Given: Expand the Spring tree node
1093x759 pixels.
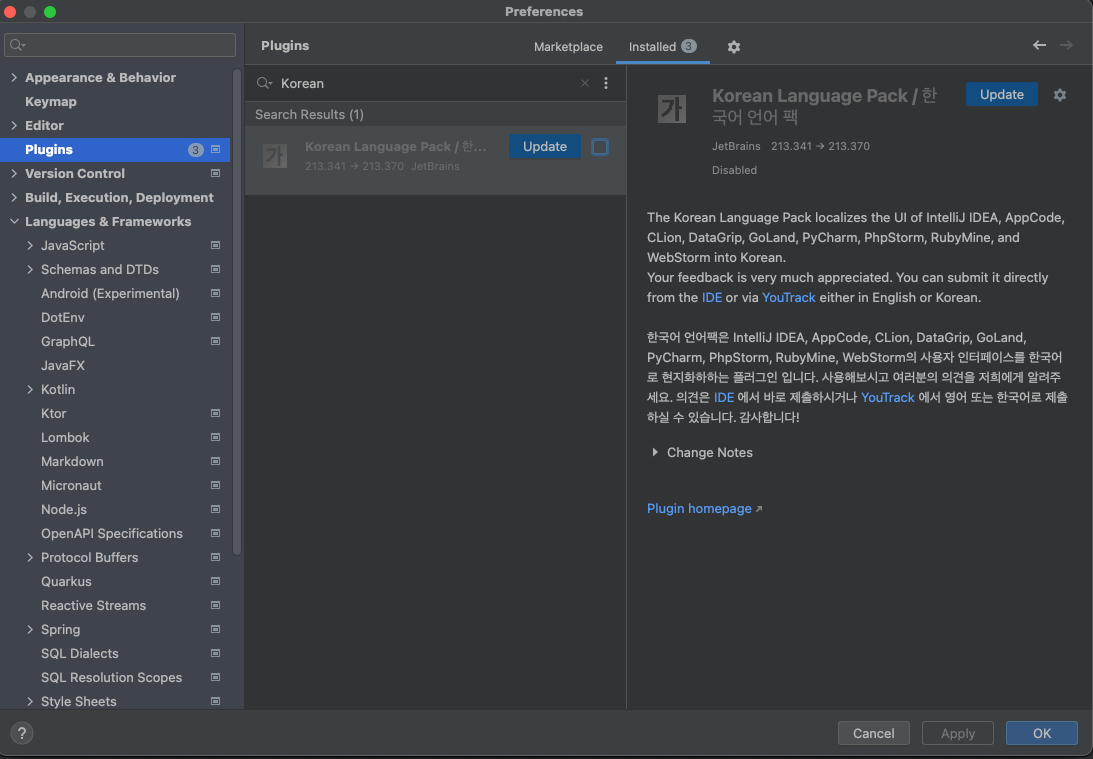Looking at the screenshot, I should point(30,629).
